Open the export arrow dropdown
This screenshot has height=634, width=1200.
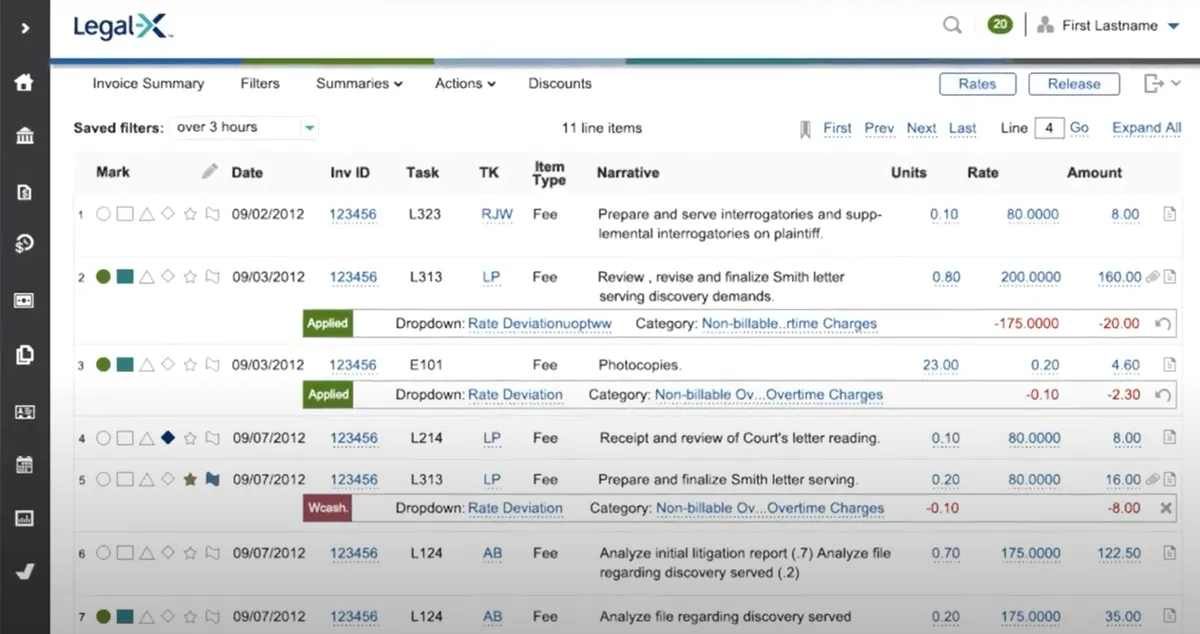coord(1162,84)
